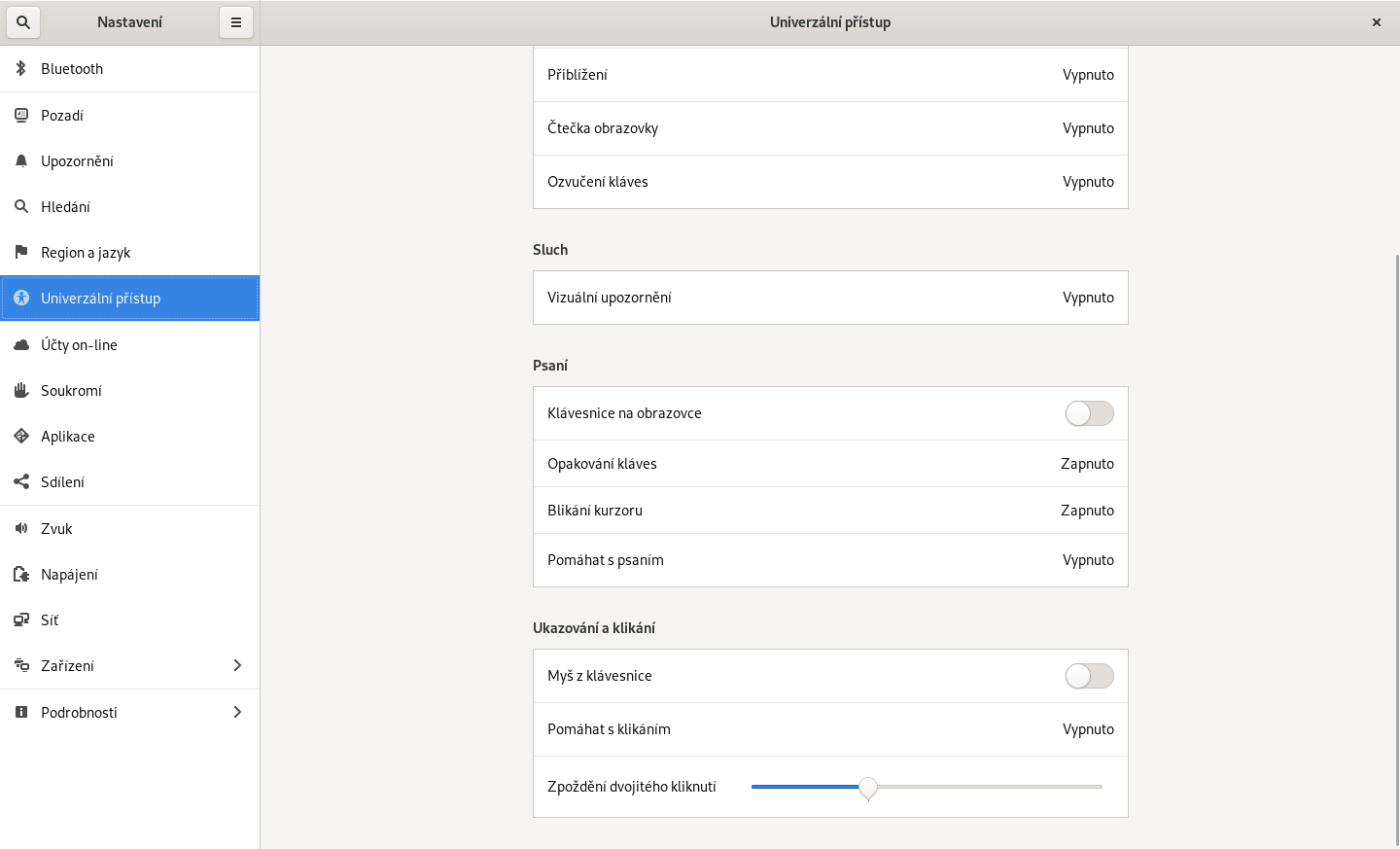Click the Zpoždění dvojitého kliknutí slider handle
This screenshot has width=1400, height=849.
[x=868, y=788]
